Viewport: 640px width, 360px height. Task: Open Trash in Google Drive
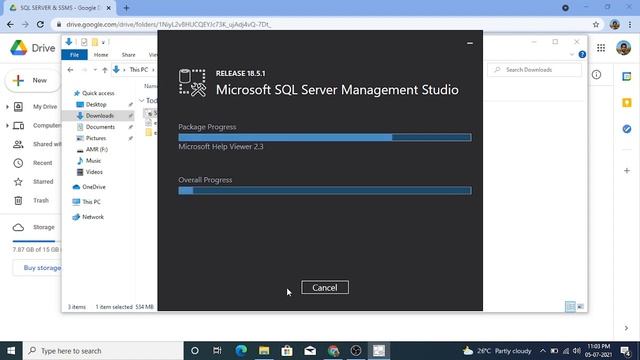(41, 200)
